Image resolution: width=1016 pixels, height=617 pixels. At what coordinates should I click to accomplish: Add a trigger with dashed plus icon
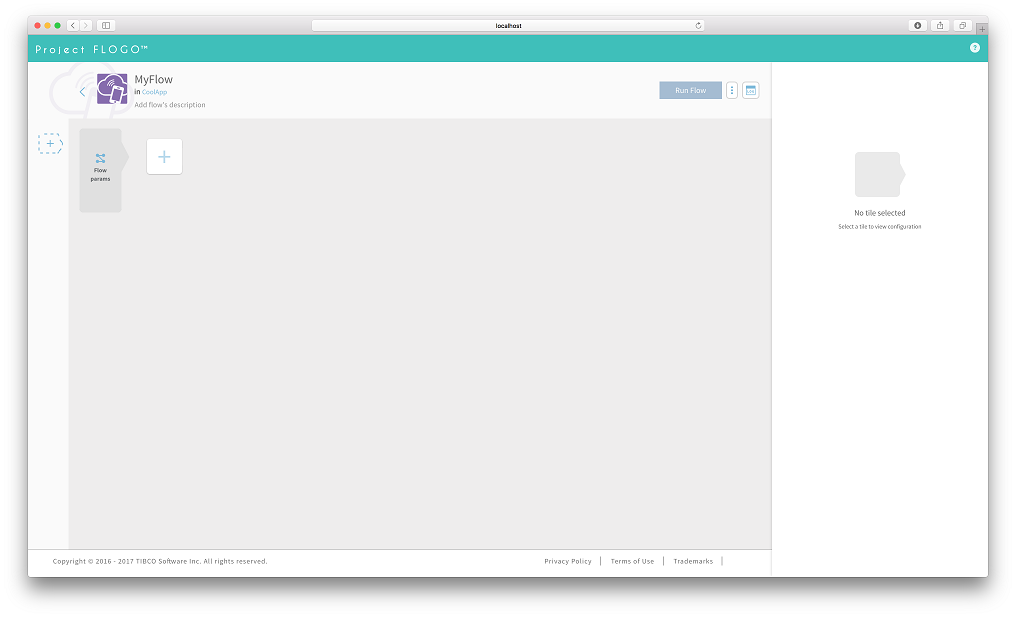point(50,143)
